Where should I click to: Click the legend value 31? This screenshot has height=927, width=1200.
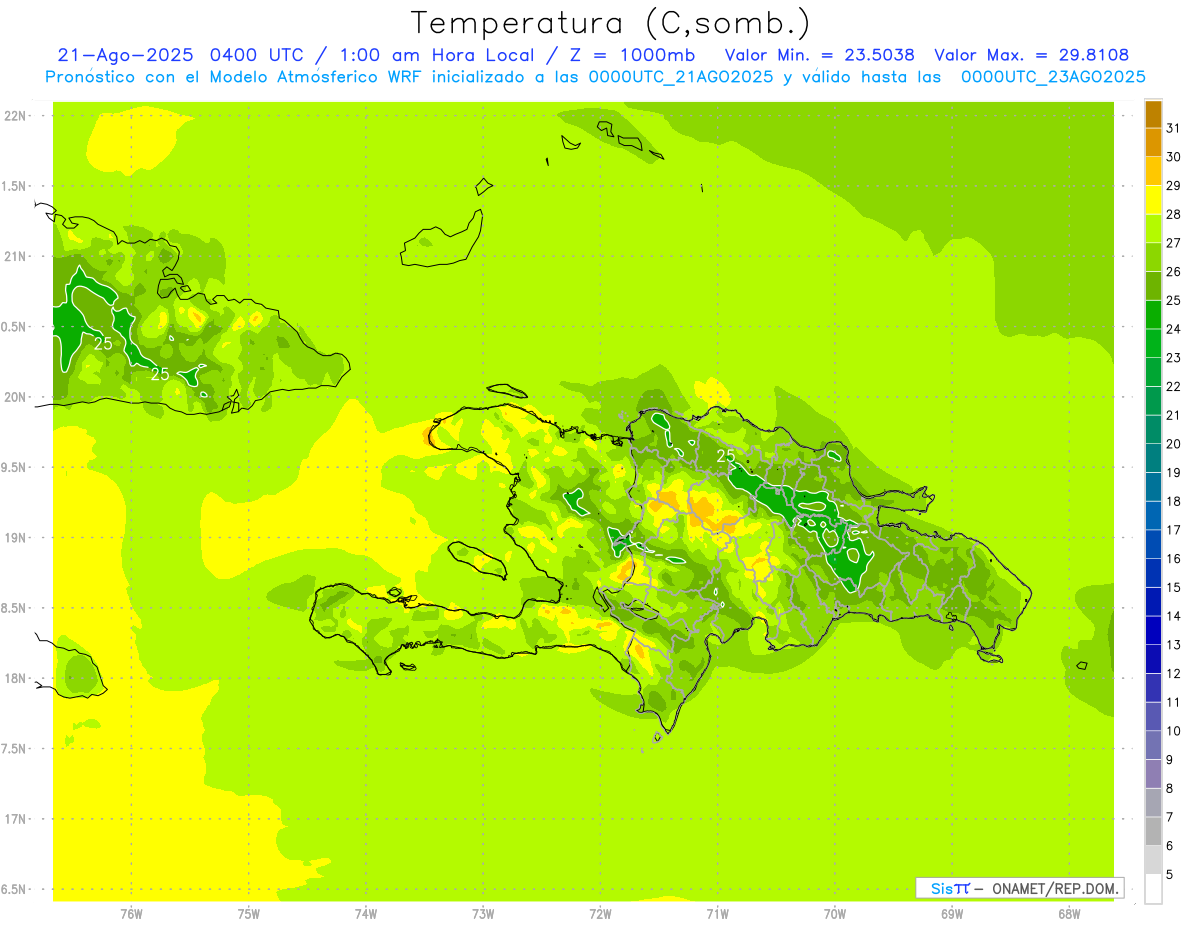1173,128
